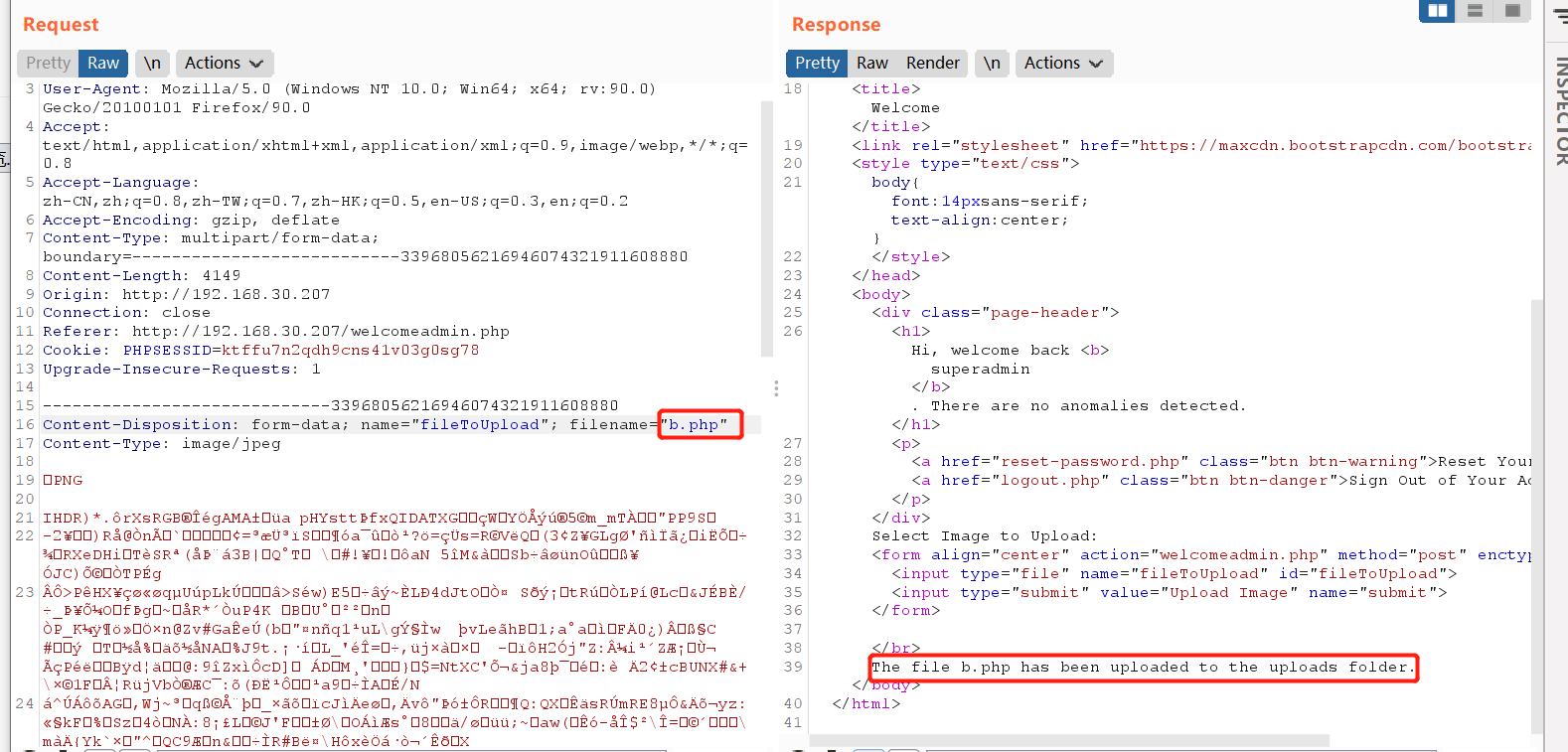This screenshot has width=1568, height=752.
Task: Click the Origin header http://192.168.30.207
Action: pyautogui.click(x=186, y=294)
